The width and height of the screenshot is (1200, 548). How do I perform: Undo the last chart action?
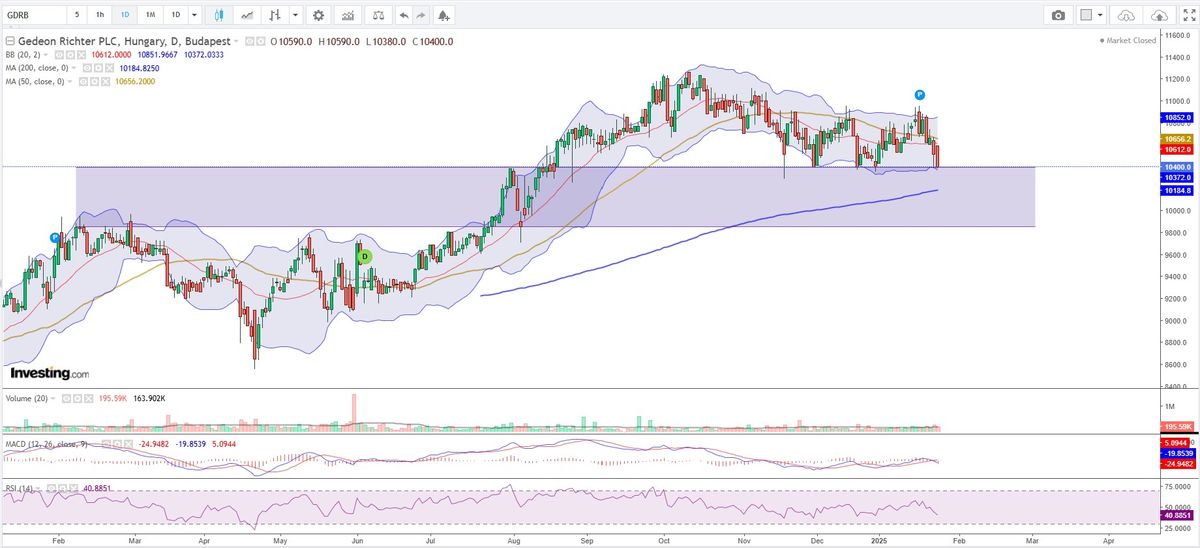pos(404,15)
